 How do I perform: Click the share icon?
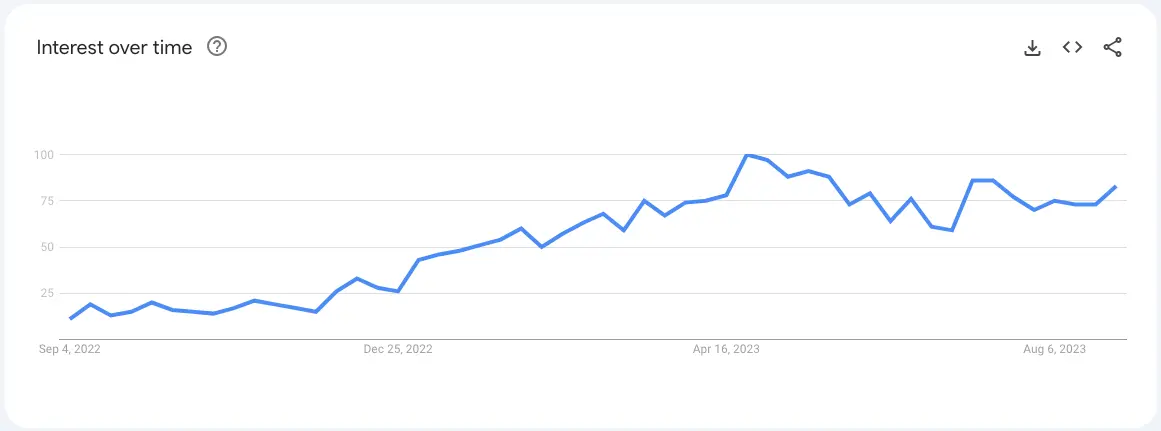(x=1112, y=47)
